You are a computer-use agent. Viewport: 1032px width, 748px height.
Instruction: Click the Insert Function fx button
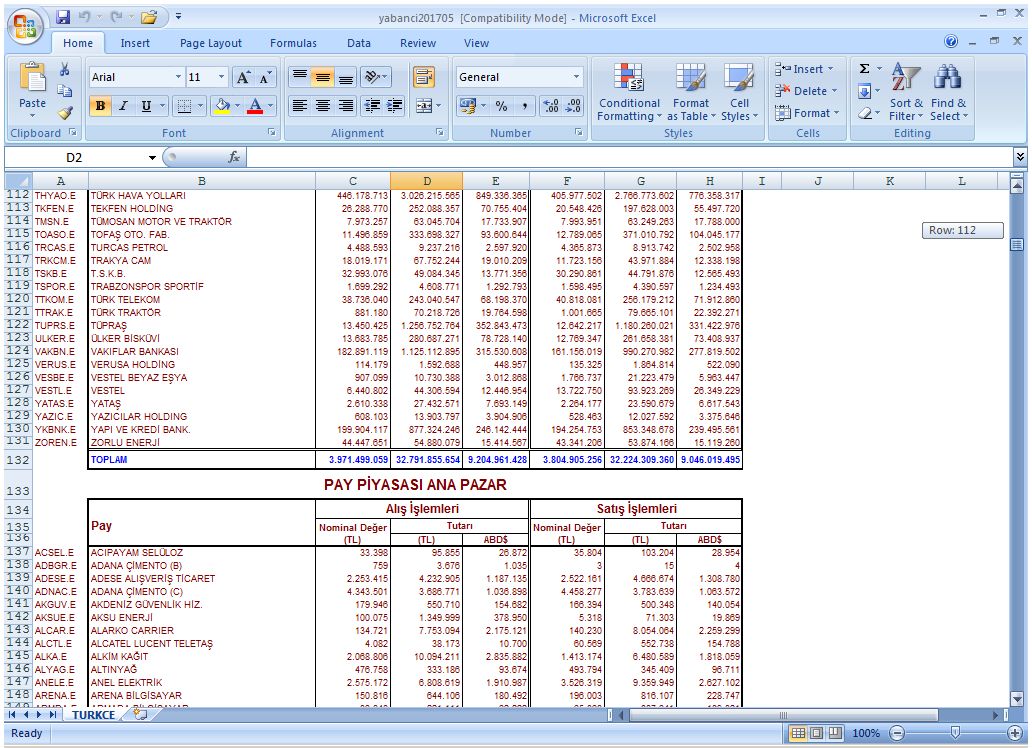[x=234, y=157]
